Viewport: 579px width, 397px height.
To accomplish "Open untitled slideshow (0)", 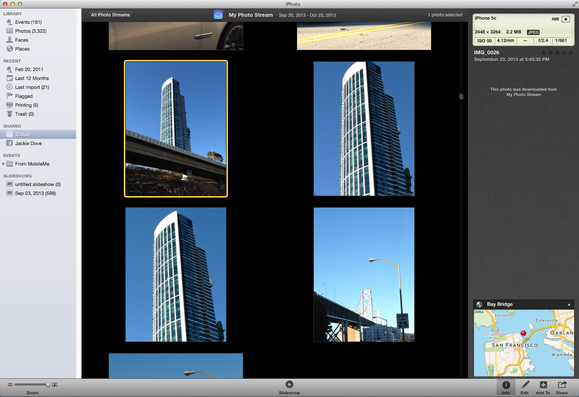I will click(38, 184).
